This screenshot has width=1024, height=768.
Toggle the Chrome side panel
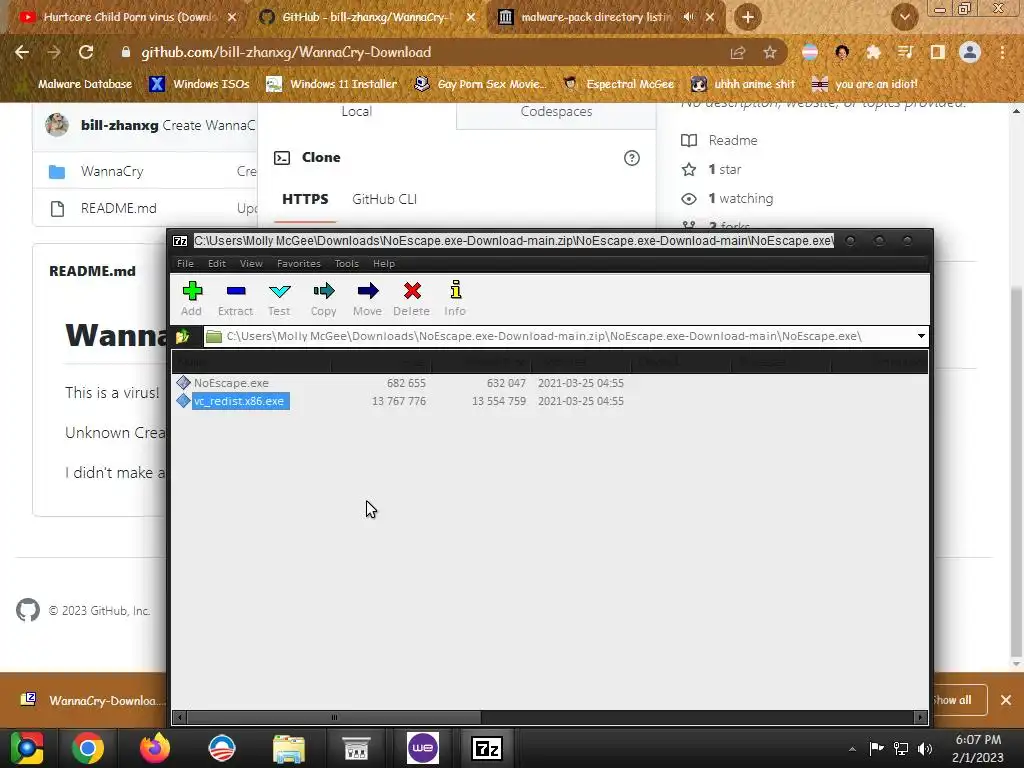click(938, 52)
